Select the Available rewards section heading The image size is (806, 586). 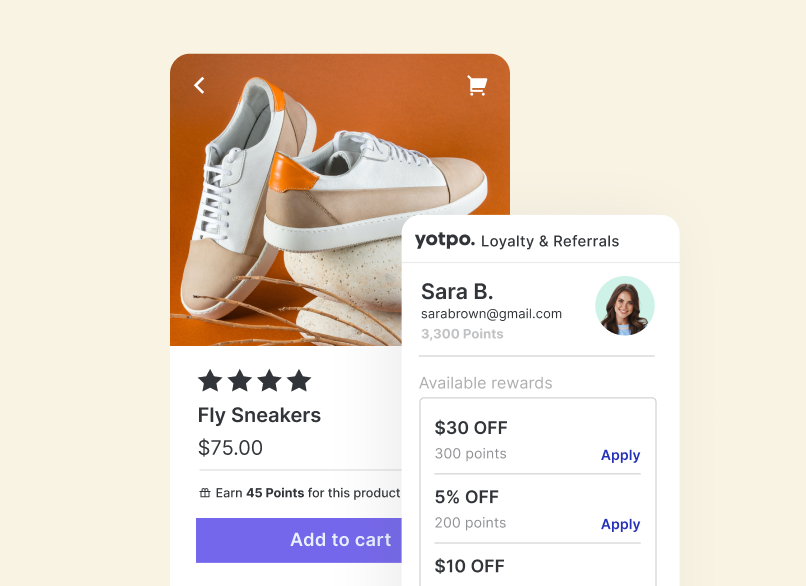486,383
